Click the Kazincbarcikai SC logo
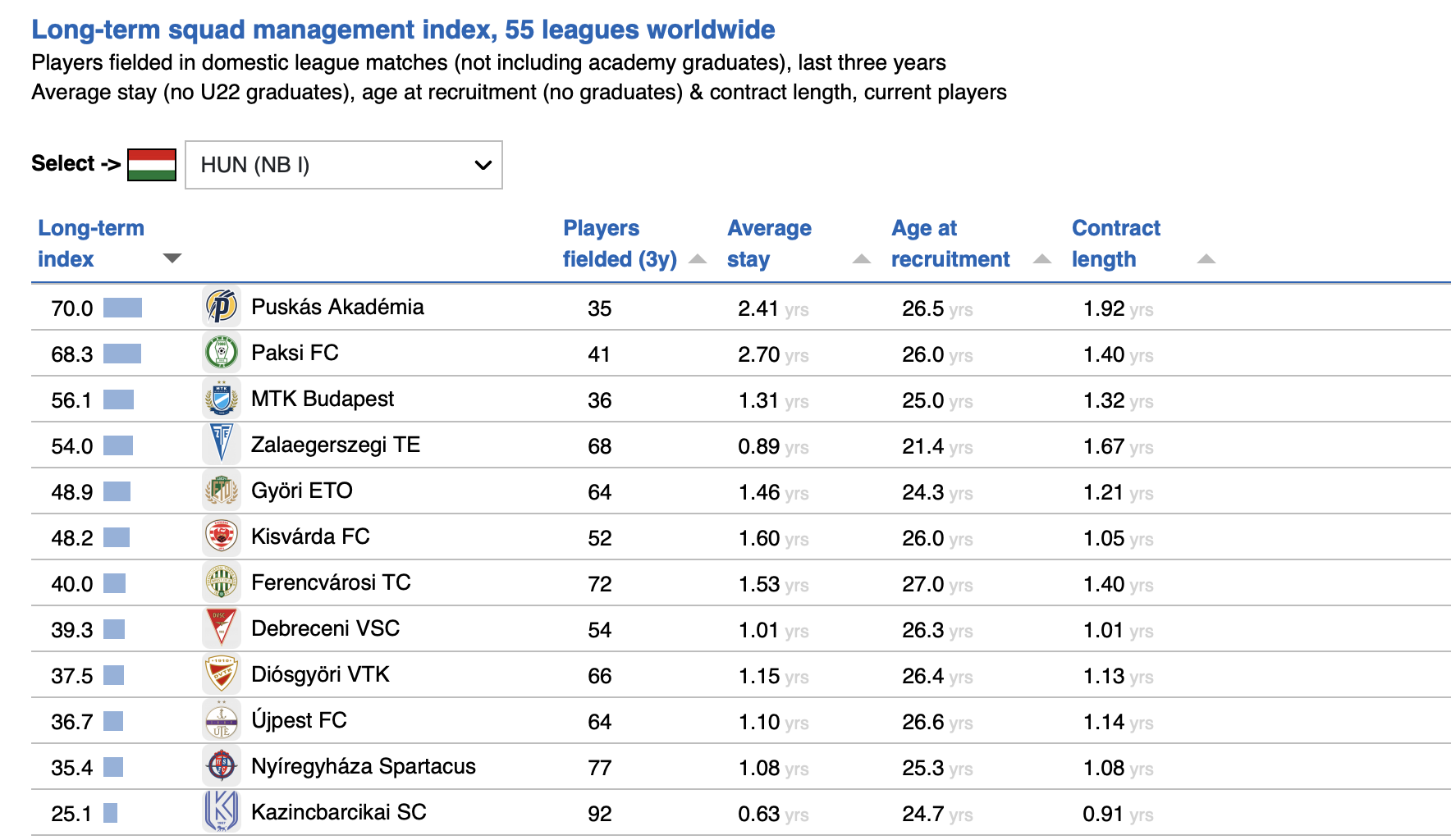The width and height of the screenshot is (1451, 840). 221,813
